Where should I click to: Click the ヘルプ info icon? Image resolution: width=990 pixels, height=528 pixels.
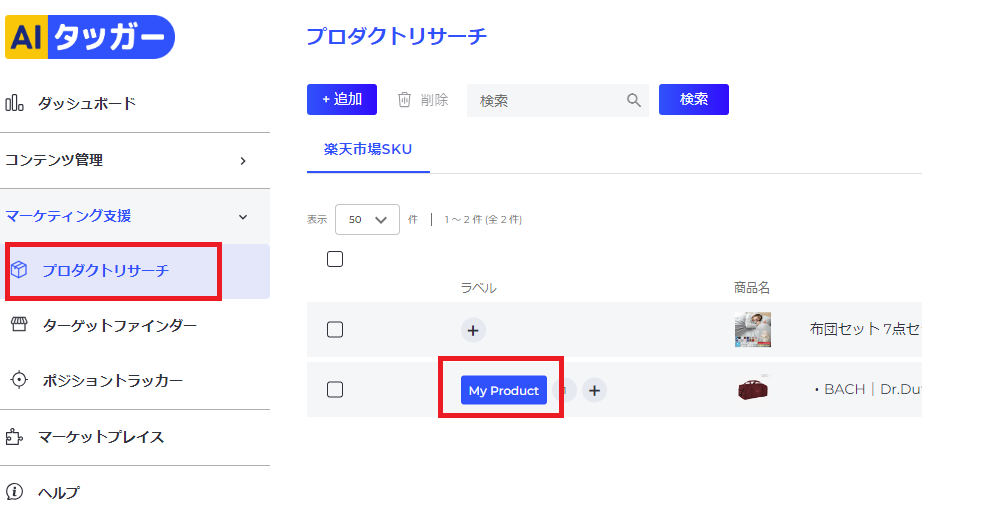15,491
